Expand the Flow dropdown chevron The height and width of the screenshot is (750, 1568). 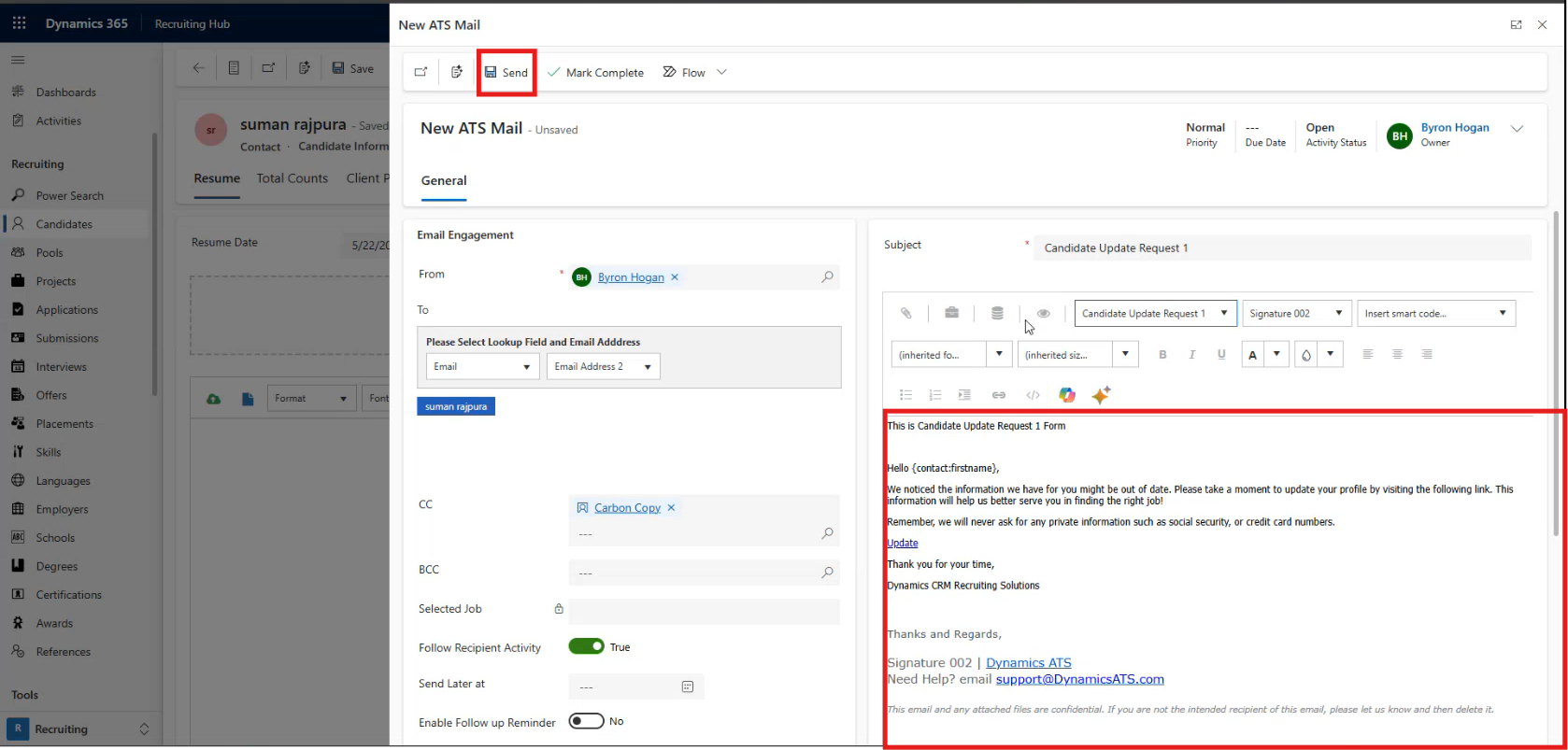(721, 72)
